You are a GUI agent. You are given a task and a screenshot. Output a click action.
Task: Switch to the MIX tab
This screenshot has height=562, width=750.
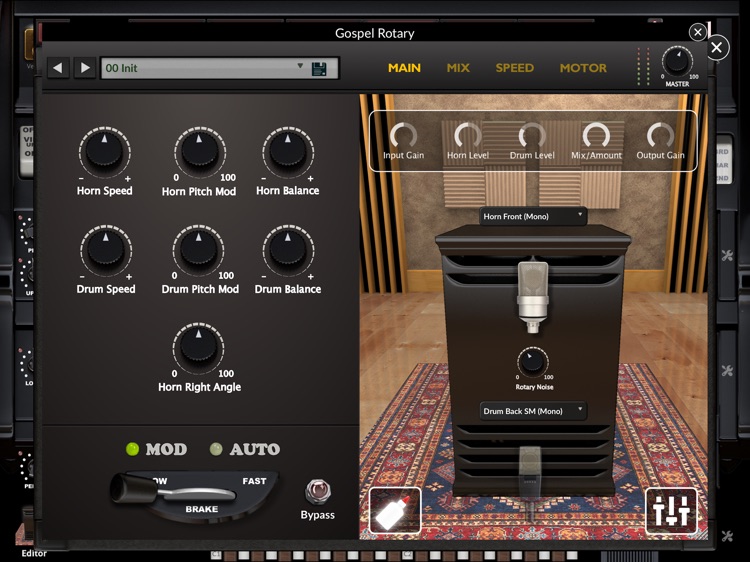point(458,68)
